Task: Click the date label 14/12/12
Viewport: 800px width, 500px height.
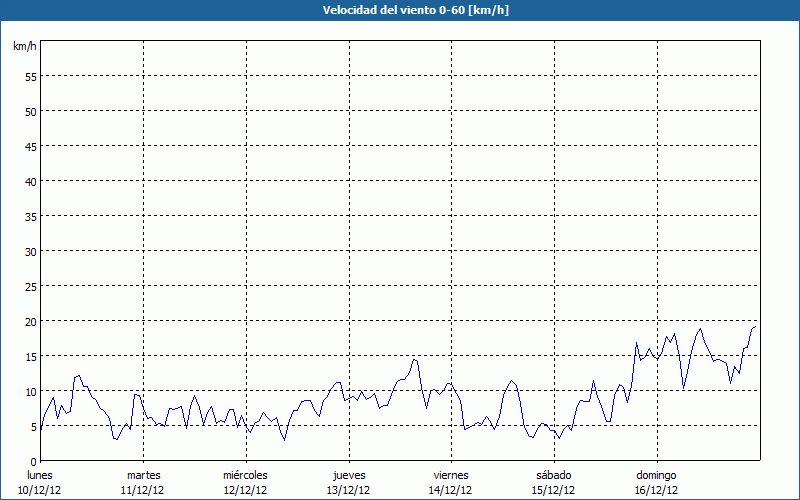Action: [451, 490]
